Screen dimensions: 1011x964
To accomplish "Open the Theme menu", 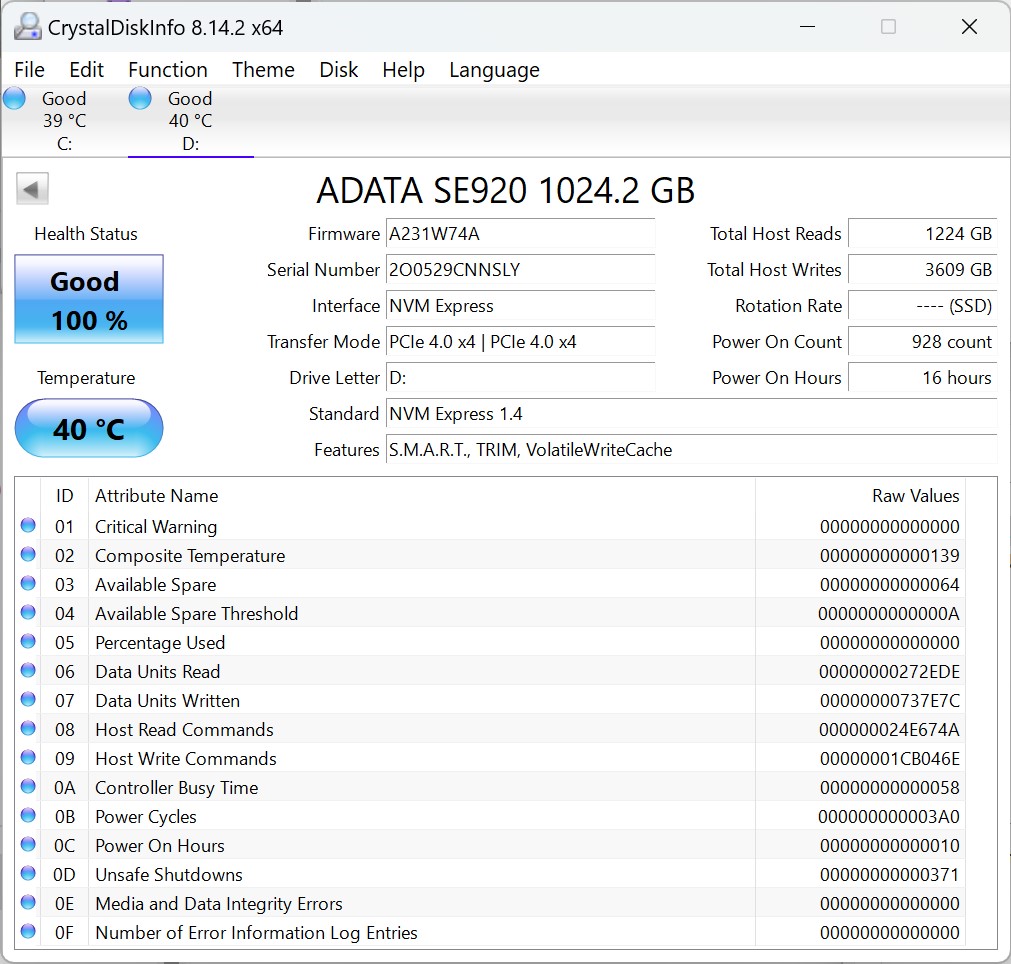I will 263,70.
